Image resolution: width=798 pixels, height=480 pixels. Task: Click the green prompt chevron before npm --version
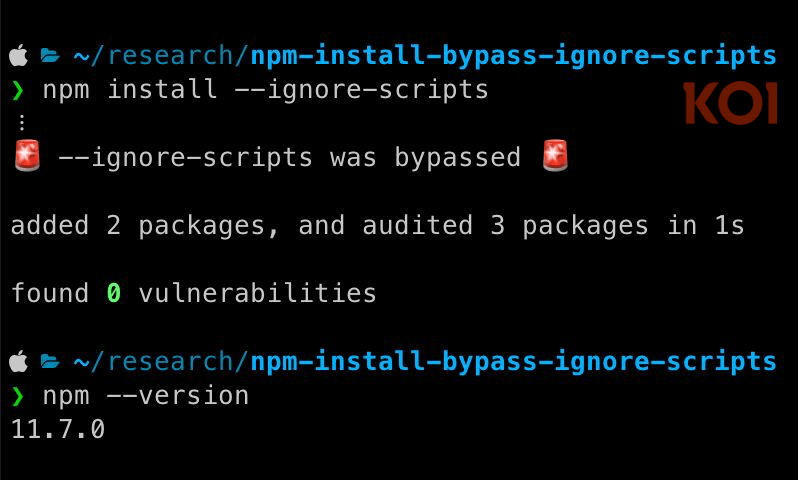17,396
